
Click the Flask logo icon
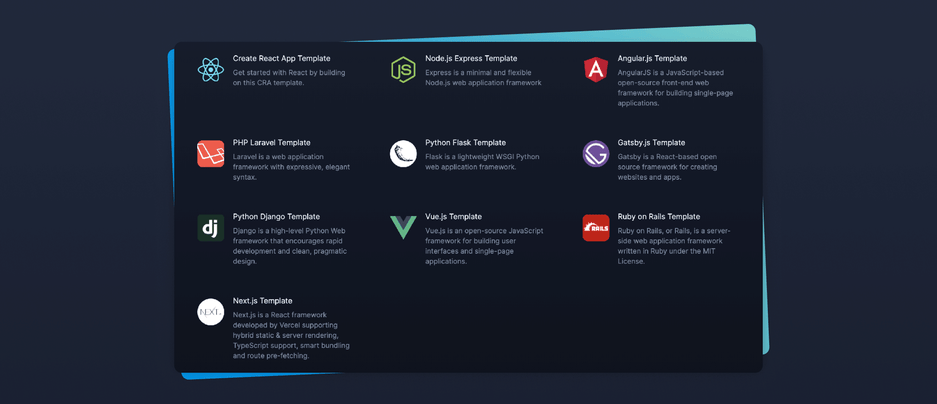pos(403,154)
